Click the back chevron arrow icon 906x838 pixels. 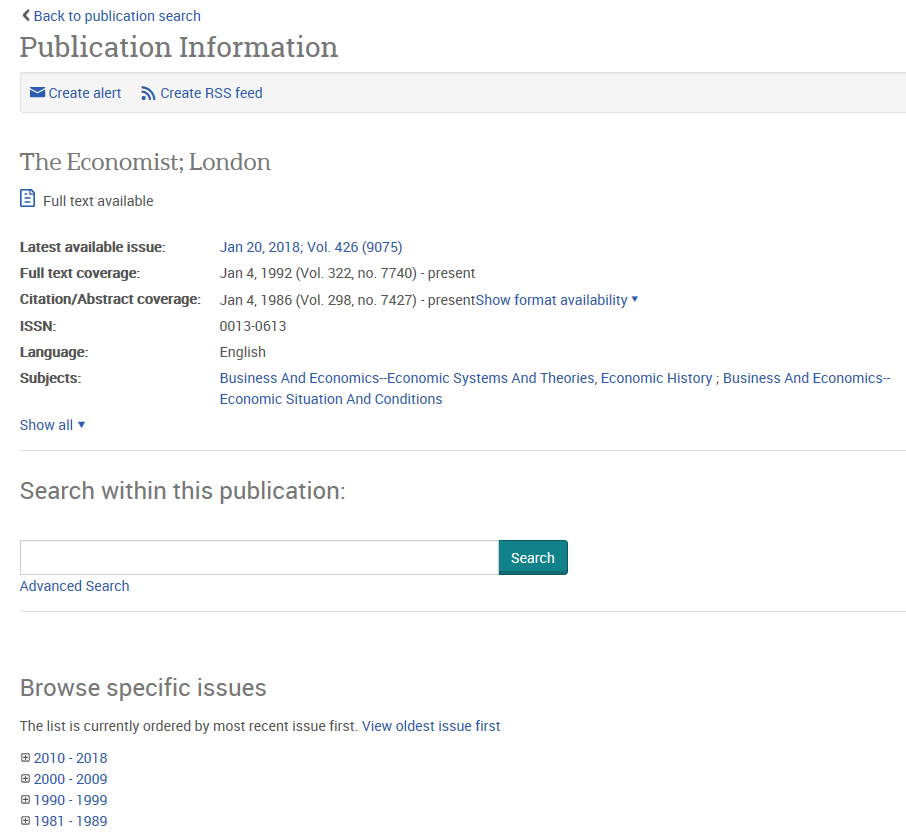[x=26, y=15]
